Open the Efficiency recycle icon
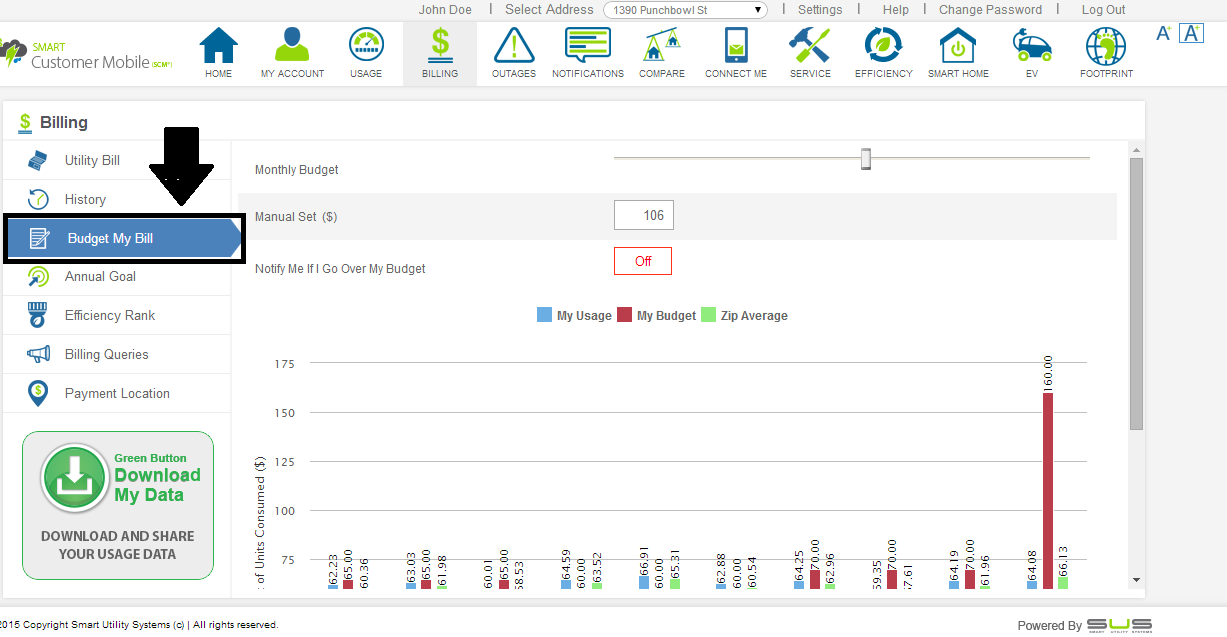1227x637 pixels. (x=883, y=47)
